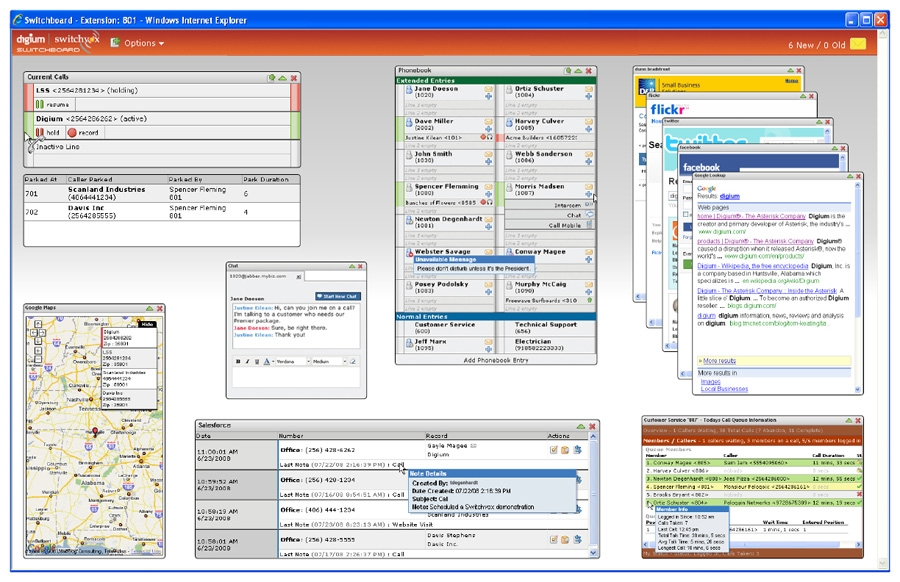Choose Intercom from Morris Madsen menu
This screenshot has height=582, width=900.
click(549, 205)
